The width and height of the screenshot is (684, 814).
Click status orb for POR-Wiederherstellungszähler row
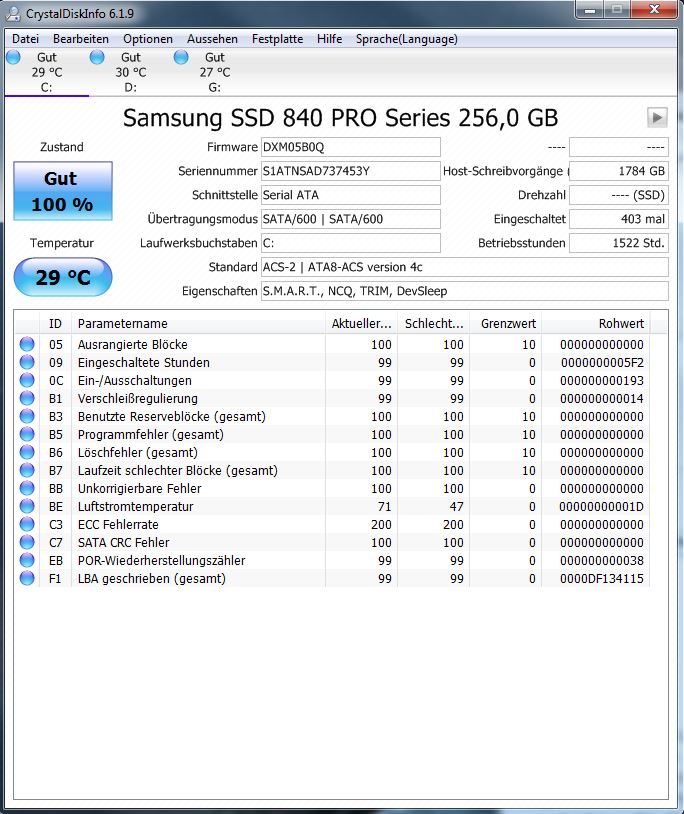tap(27, 560)
